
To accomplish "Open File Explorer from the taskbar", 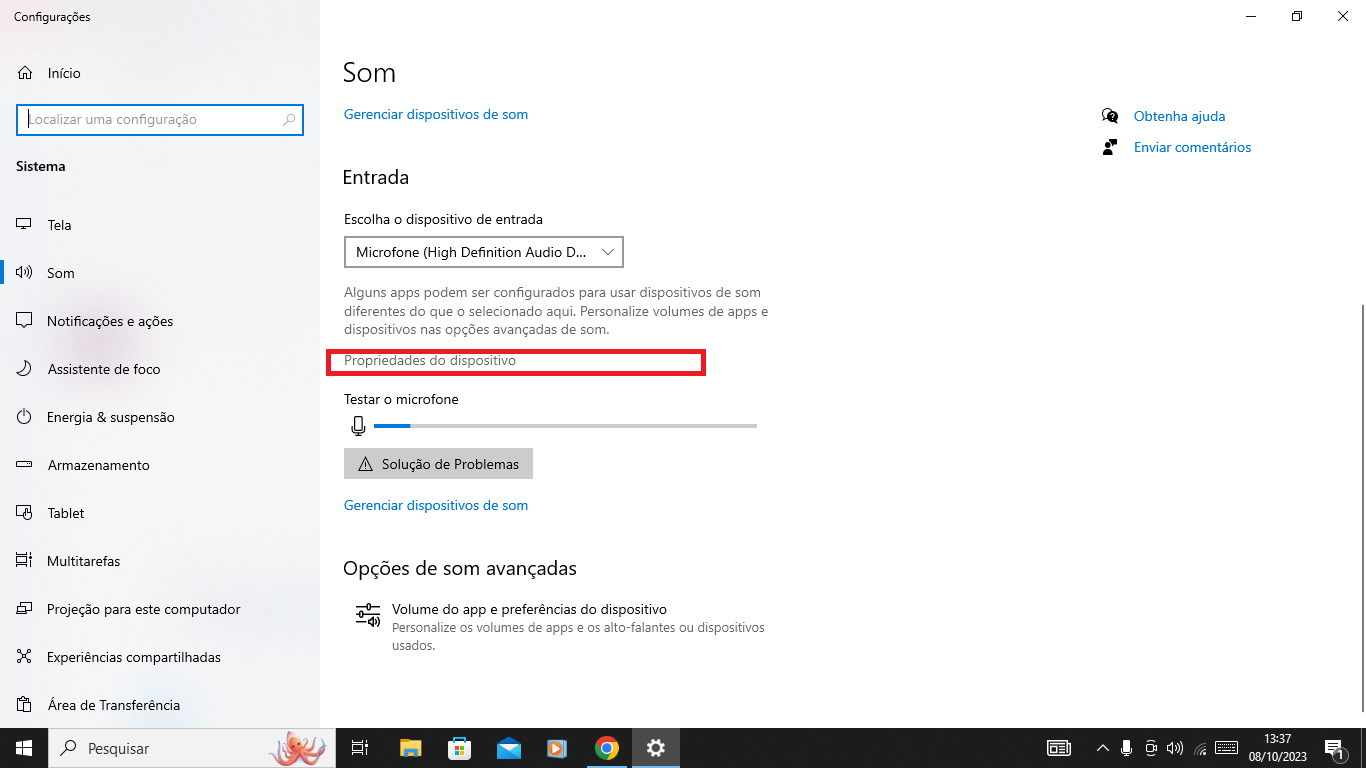I will (x=410, y=748).
